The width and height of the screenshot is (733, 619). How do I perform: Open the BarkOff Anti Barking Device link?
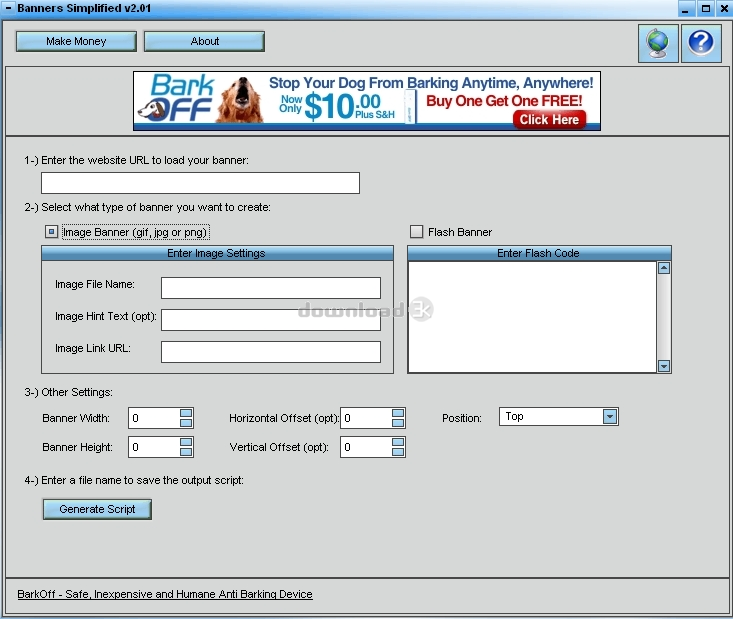[x=165, y=594]
